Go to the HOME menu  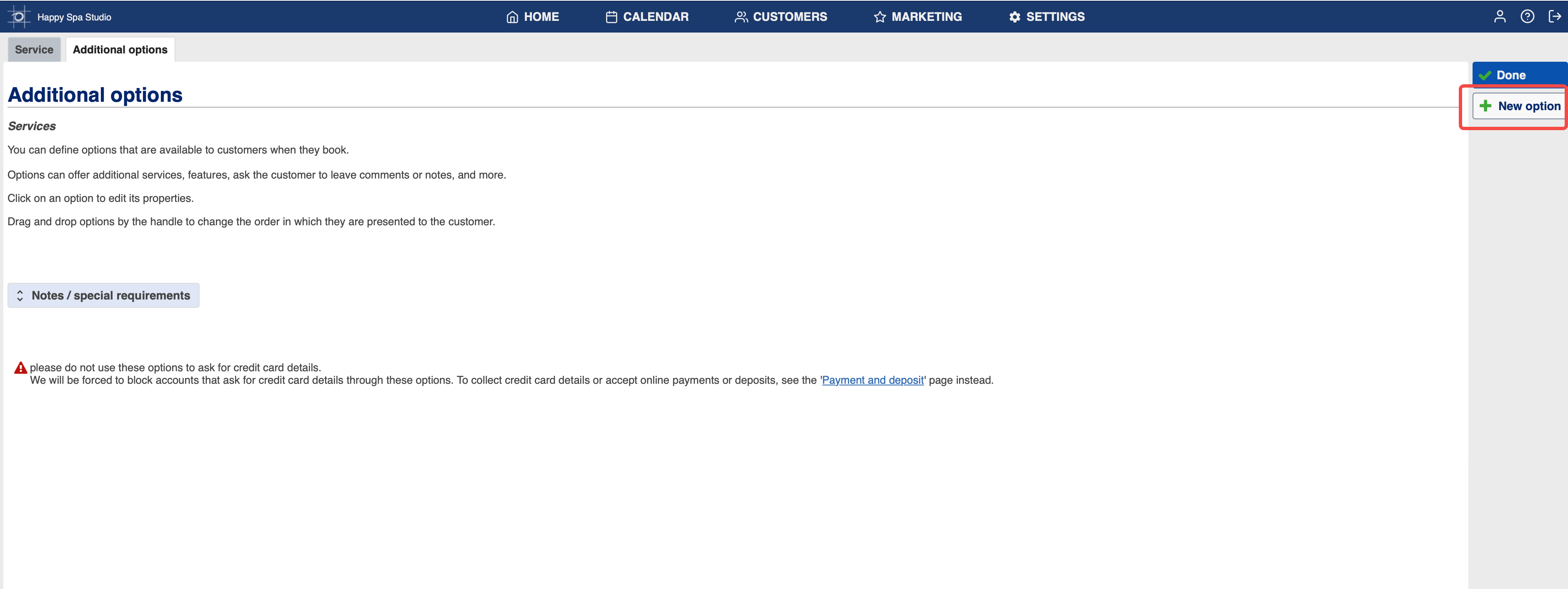[533, 17]
